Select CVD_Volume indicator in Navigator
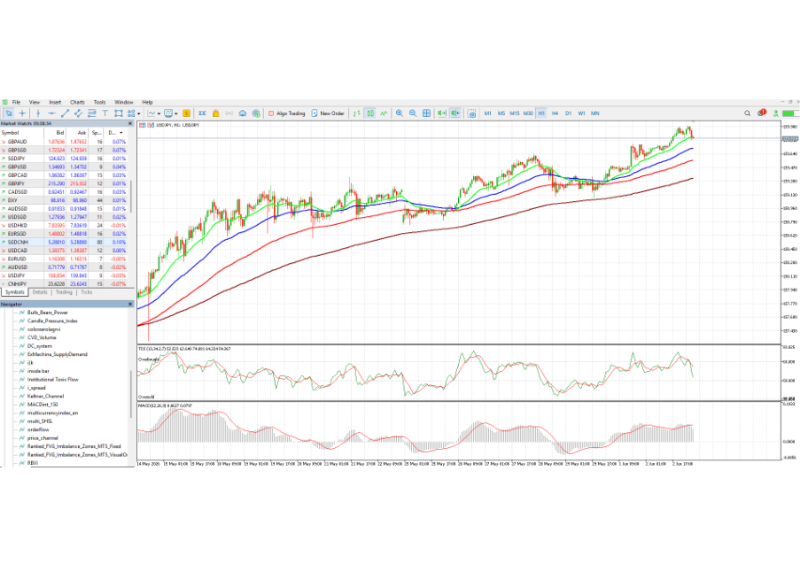800x568 pixels. pyautogui.click(x=41, y=338)
